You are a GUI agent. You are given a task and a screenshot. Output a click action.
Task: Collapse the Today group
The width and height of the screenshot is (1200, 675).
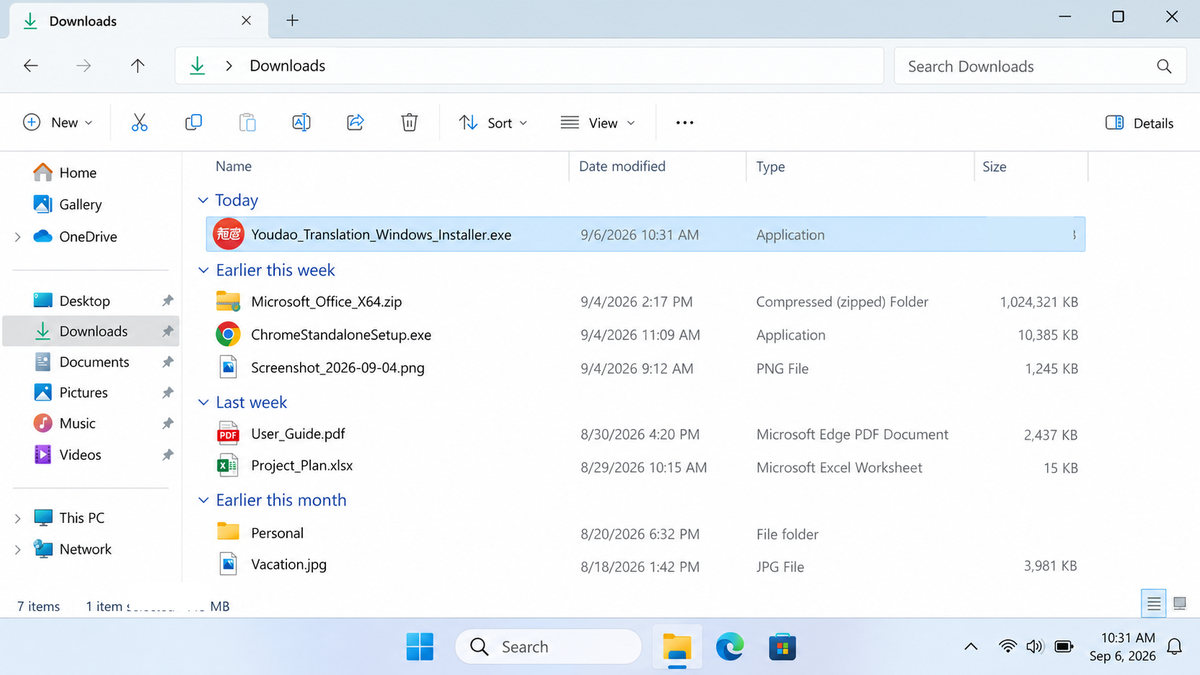(x=203, y=200)
